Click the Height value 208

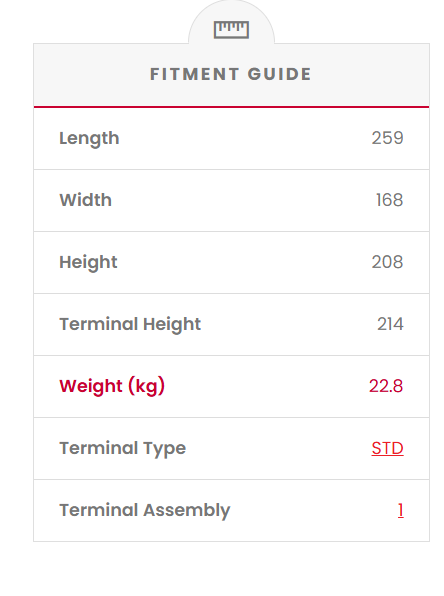(387, 262)
